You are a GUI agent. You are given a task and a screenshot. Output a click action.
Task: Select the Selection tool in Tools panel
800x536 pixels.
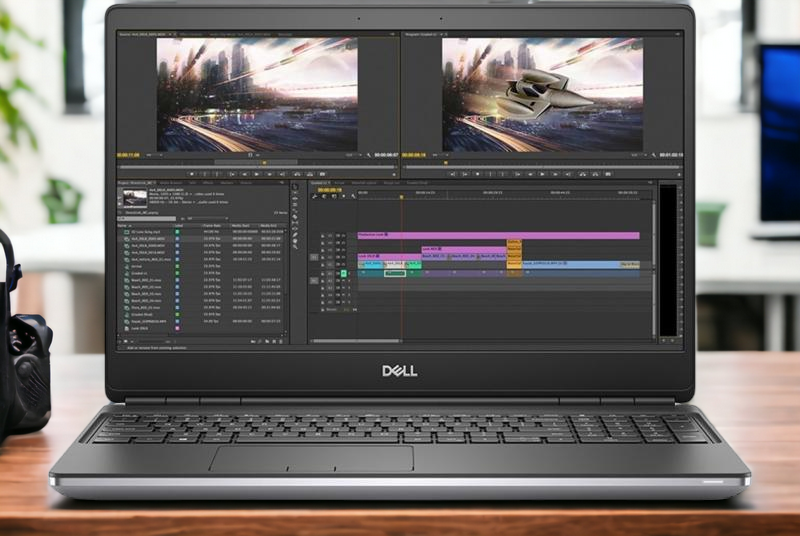point(295,187)
